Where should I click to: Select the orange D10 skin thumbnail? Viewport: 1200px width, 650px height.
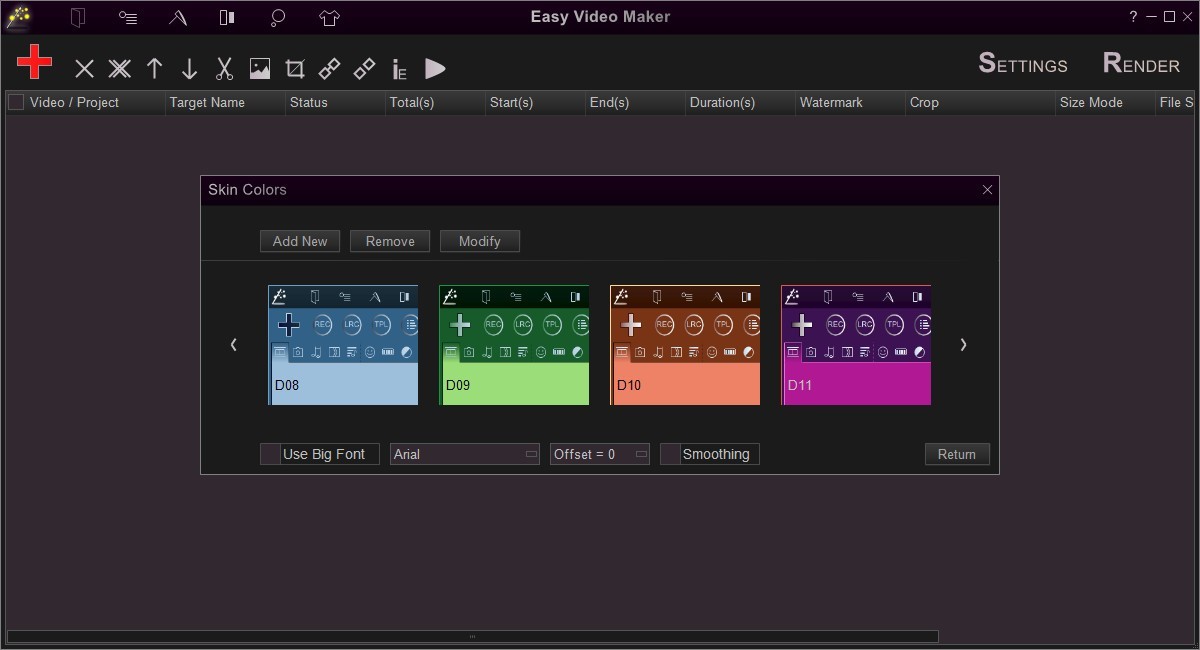pos(685,345)
